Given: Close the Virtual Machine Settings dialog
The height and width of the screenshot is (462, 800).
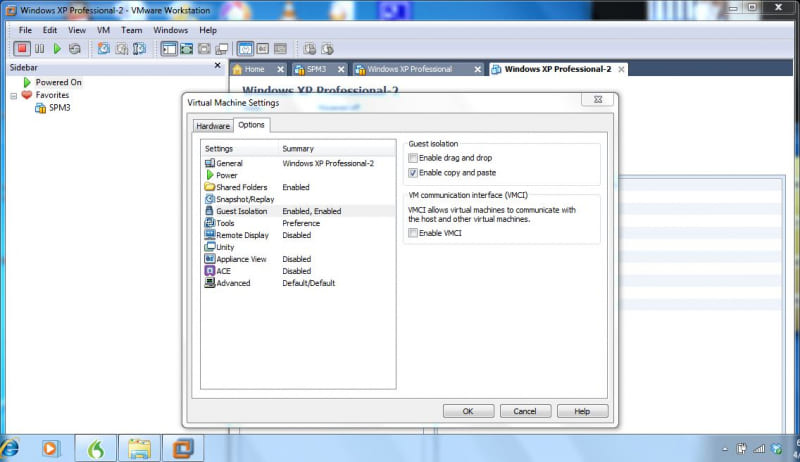Looking at the screenshot, I should pos(598,99).
